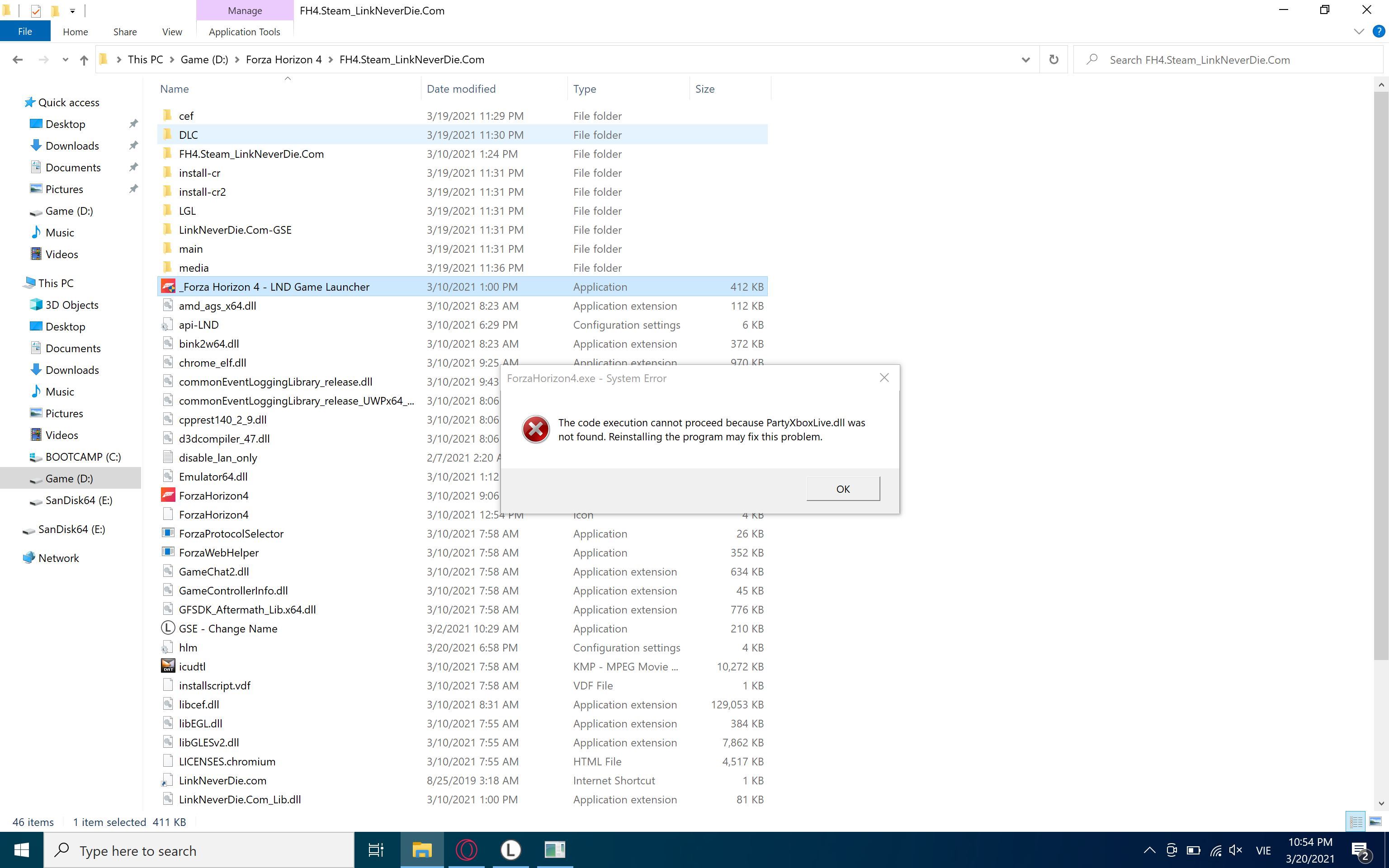
Task: Click OK on the ForzaHorizon4.exe error dialog
Action: (843, 489)
